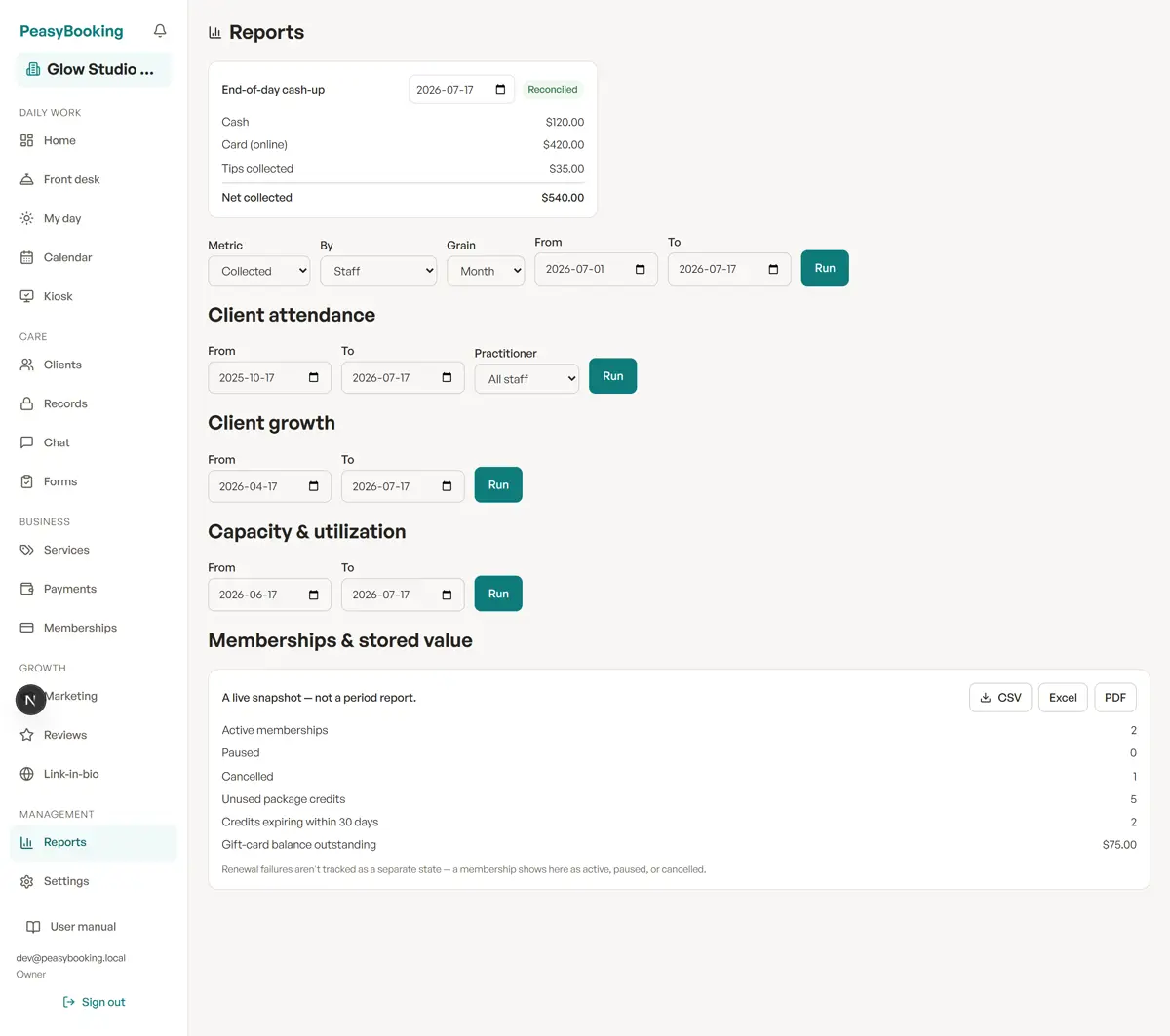Click the metric report From date field 2026-07-01
Viewport: 1170px width, 1036px height.
[x=596, y=269]
